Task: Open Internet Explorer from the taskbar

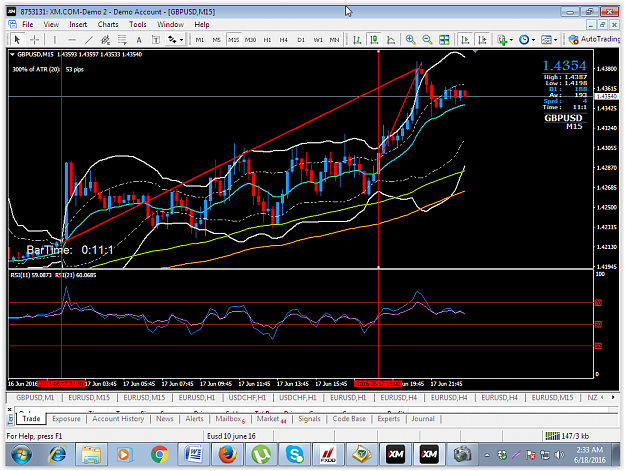Action: pos(57,454)
